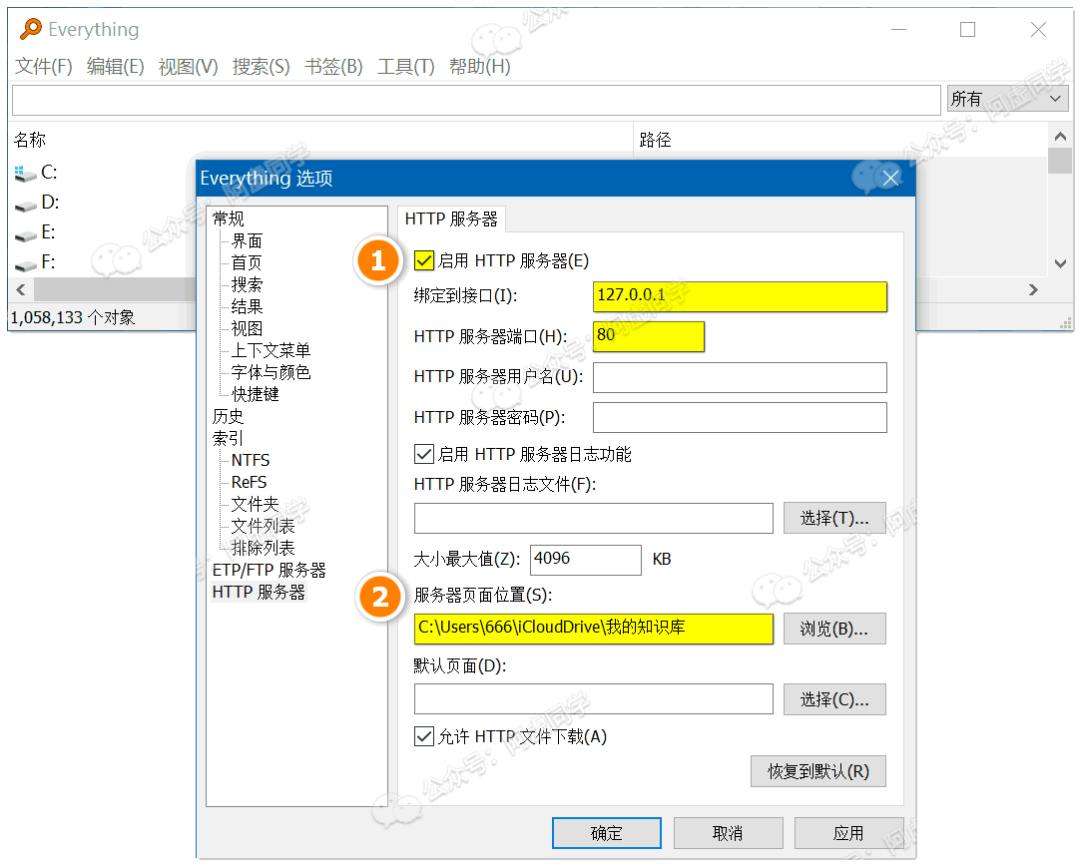Click the bind interface field 127.0.0.1

(x=740, y=296)
